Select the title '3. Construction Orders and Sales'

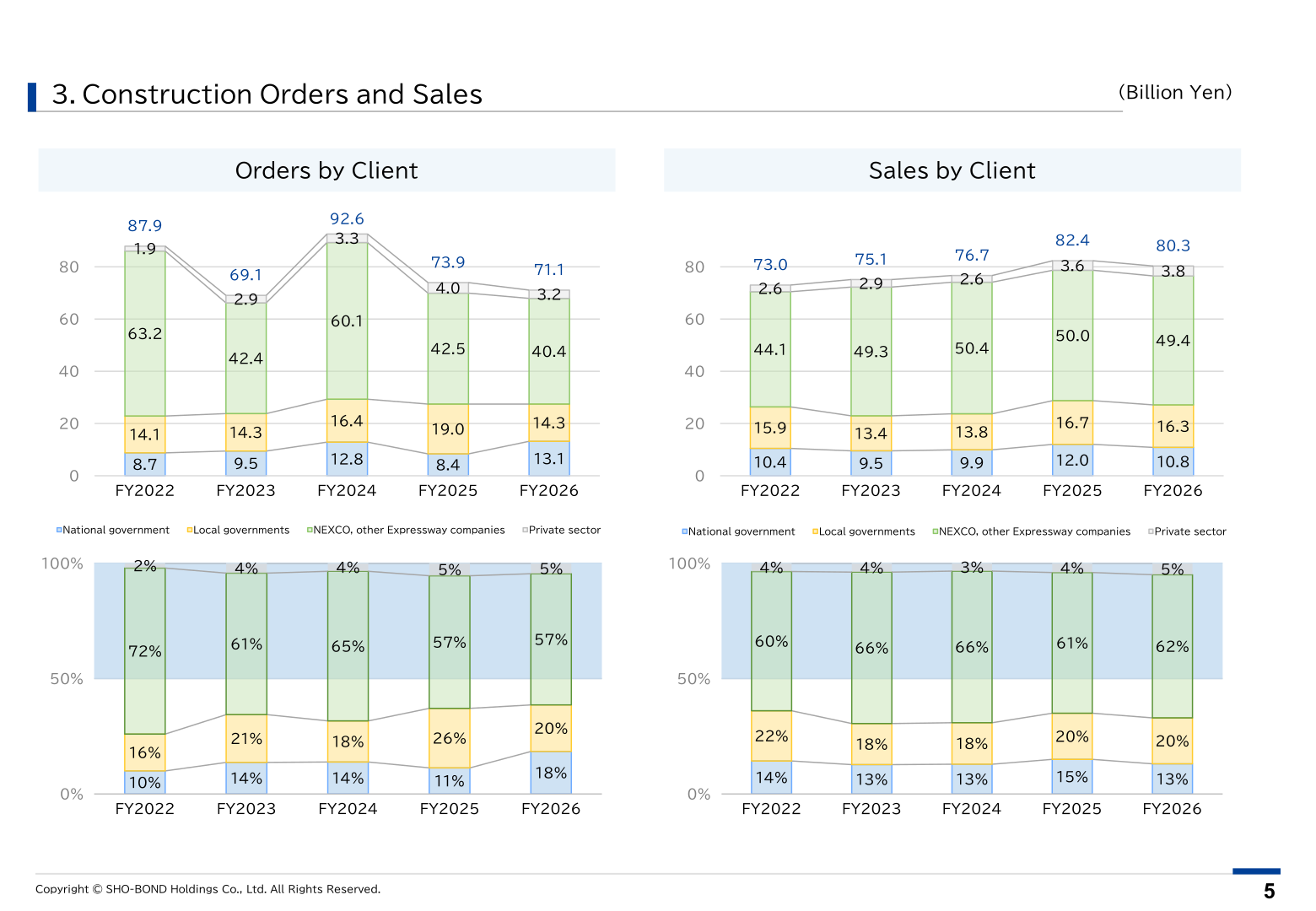click(267, 94)
